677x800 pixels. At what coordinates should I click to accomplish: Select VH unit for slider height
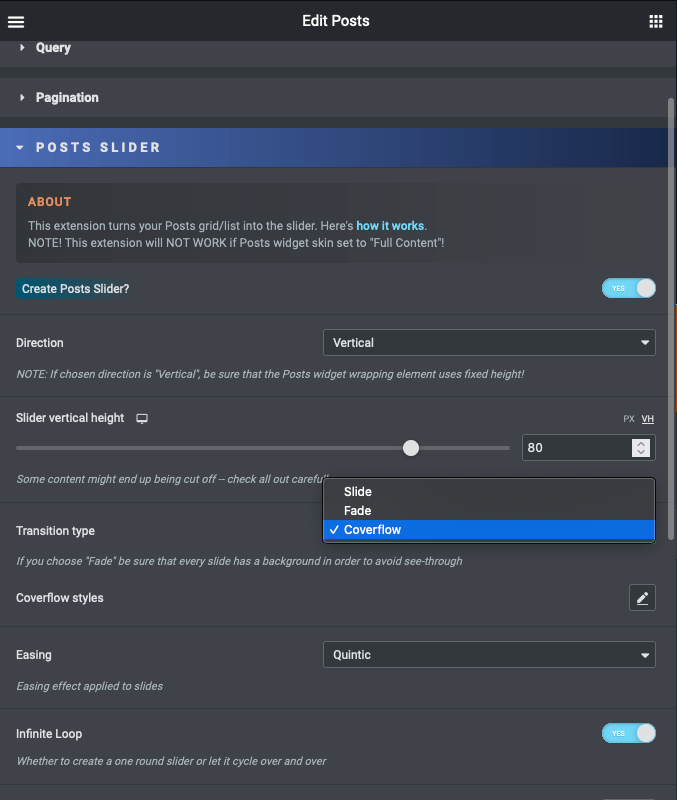pos(648,419)
